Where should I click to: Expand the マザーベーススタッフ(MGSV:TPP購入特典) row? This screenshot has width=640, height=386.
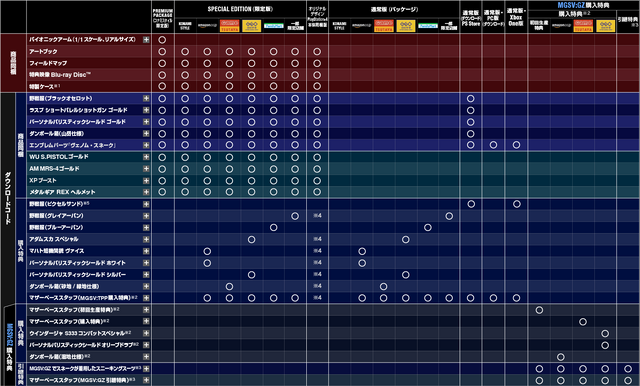point(146,298)
